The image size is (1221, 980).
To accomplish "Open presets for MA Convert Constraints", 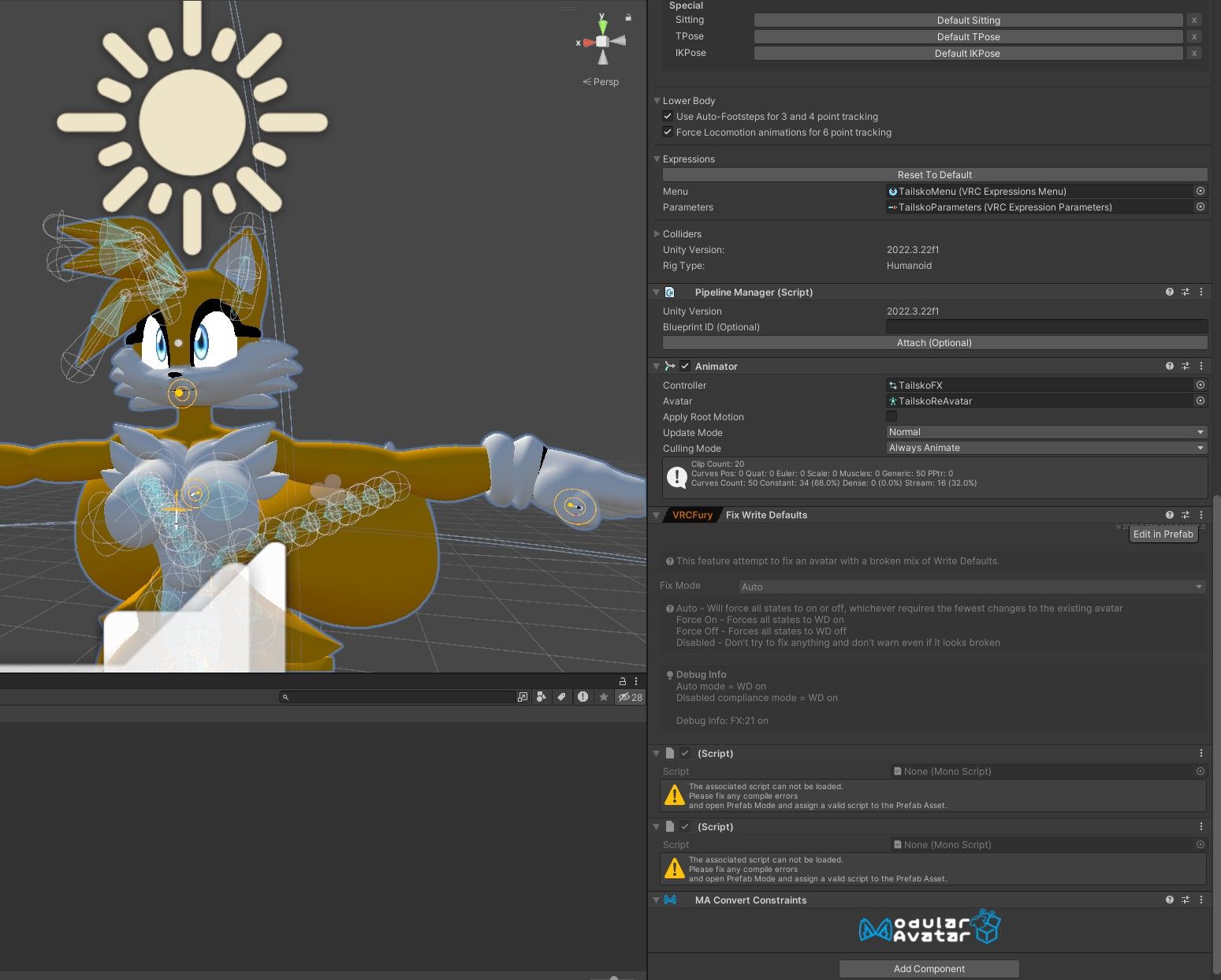I will pos(1186,900).
